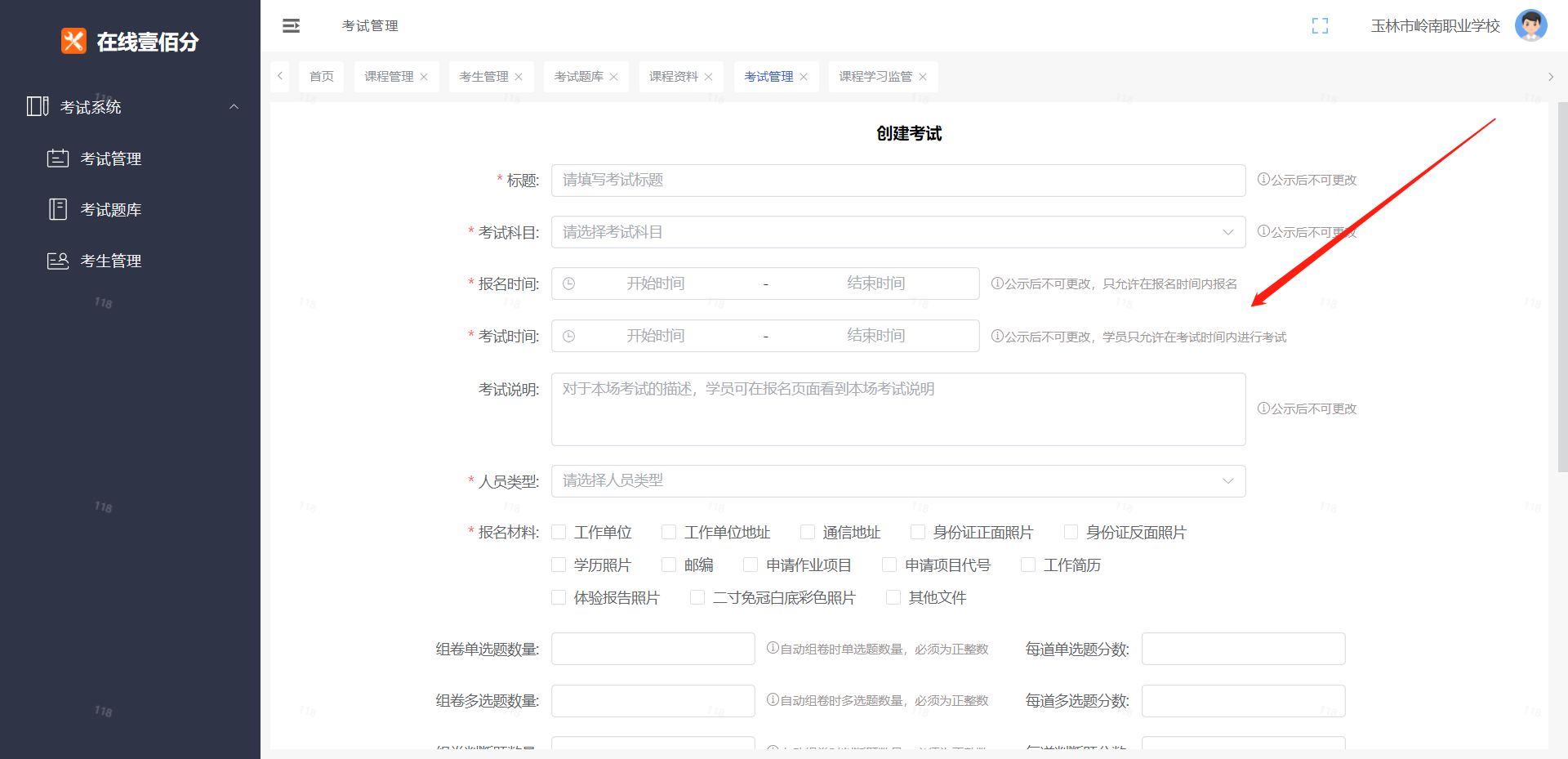Check the 工作简历 checkbox
Screen dimensions: 1568x759
1028,565
